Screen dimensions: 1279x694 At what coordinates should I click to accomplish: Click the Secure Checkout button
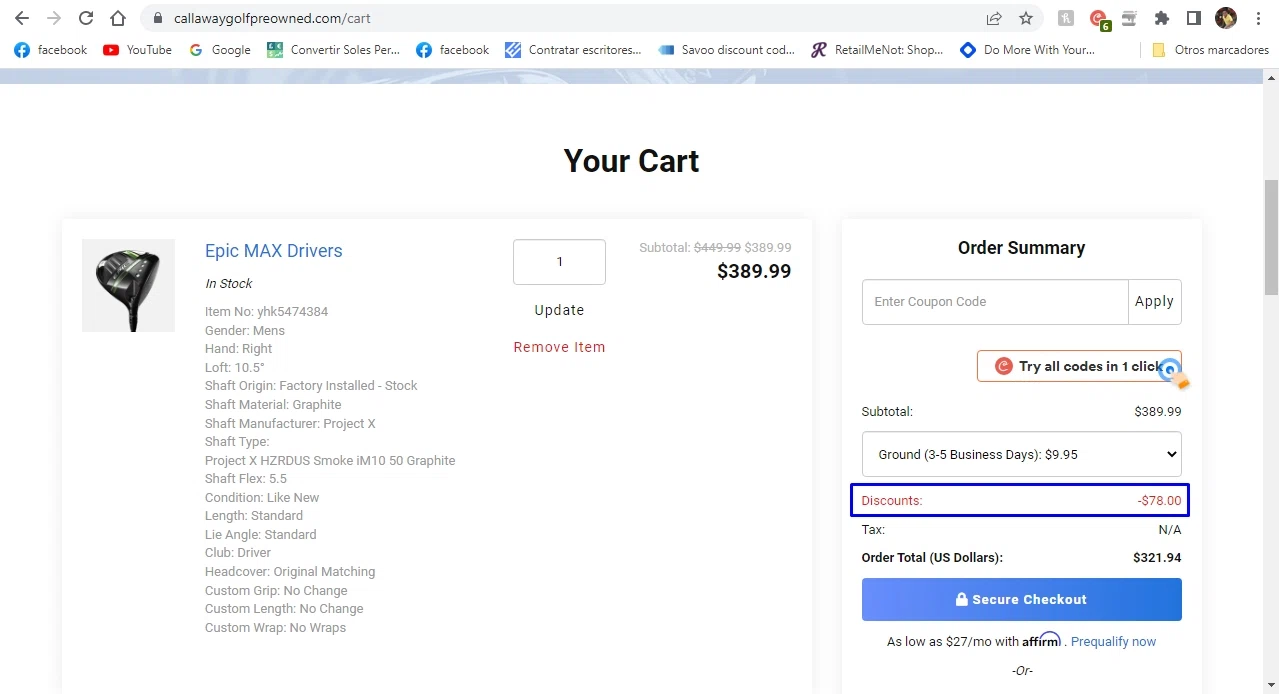coord(1021,599)
